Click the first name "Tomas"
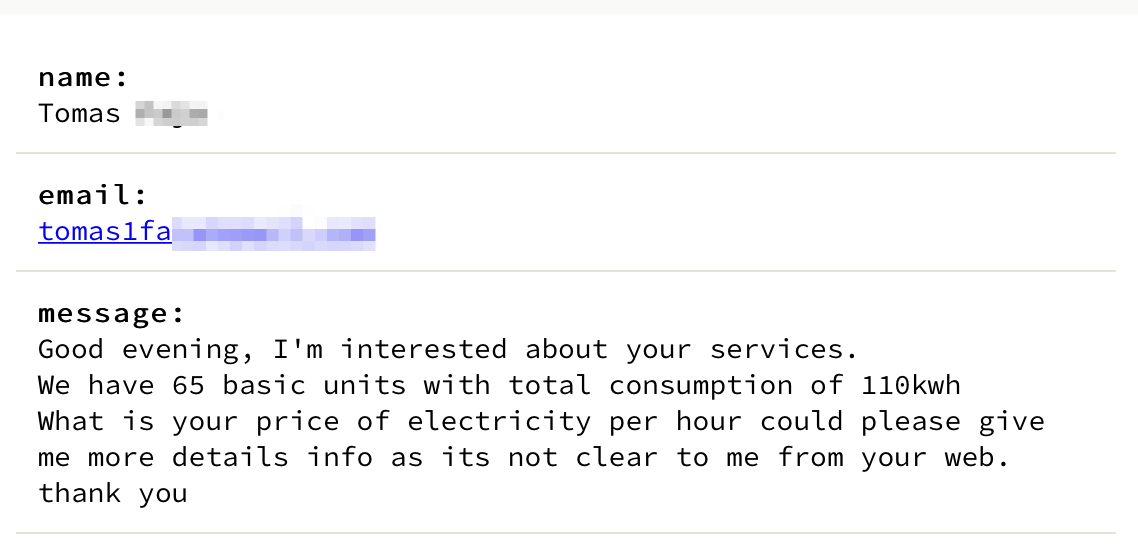 pos(79,113)
